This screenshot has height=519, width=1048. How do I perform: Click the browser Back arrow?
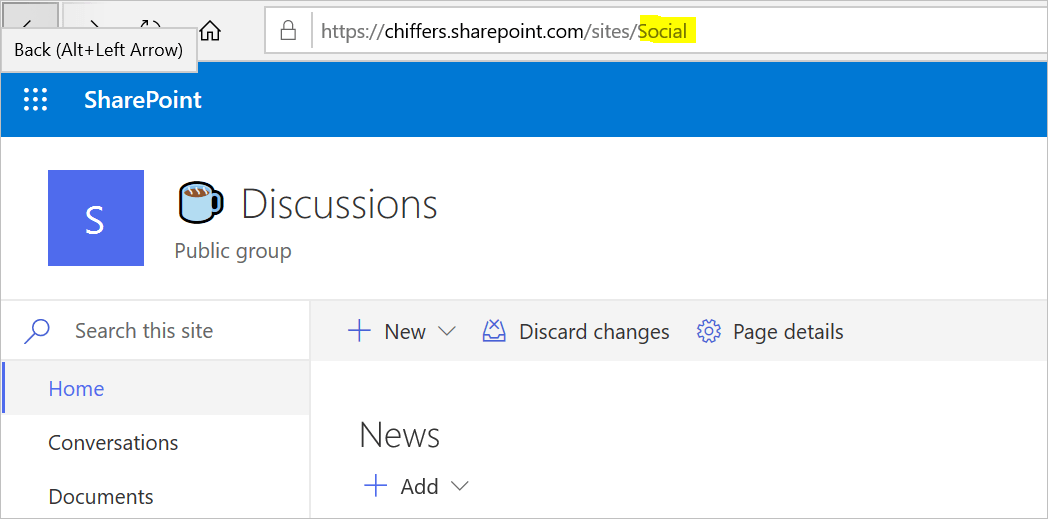pos(29,24)
